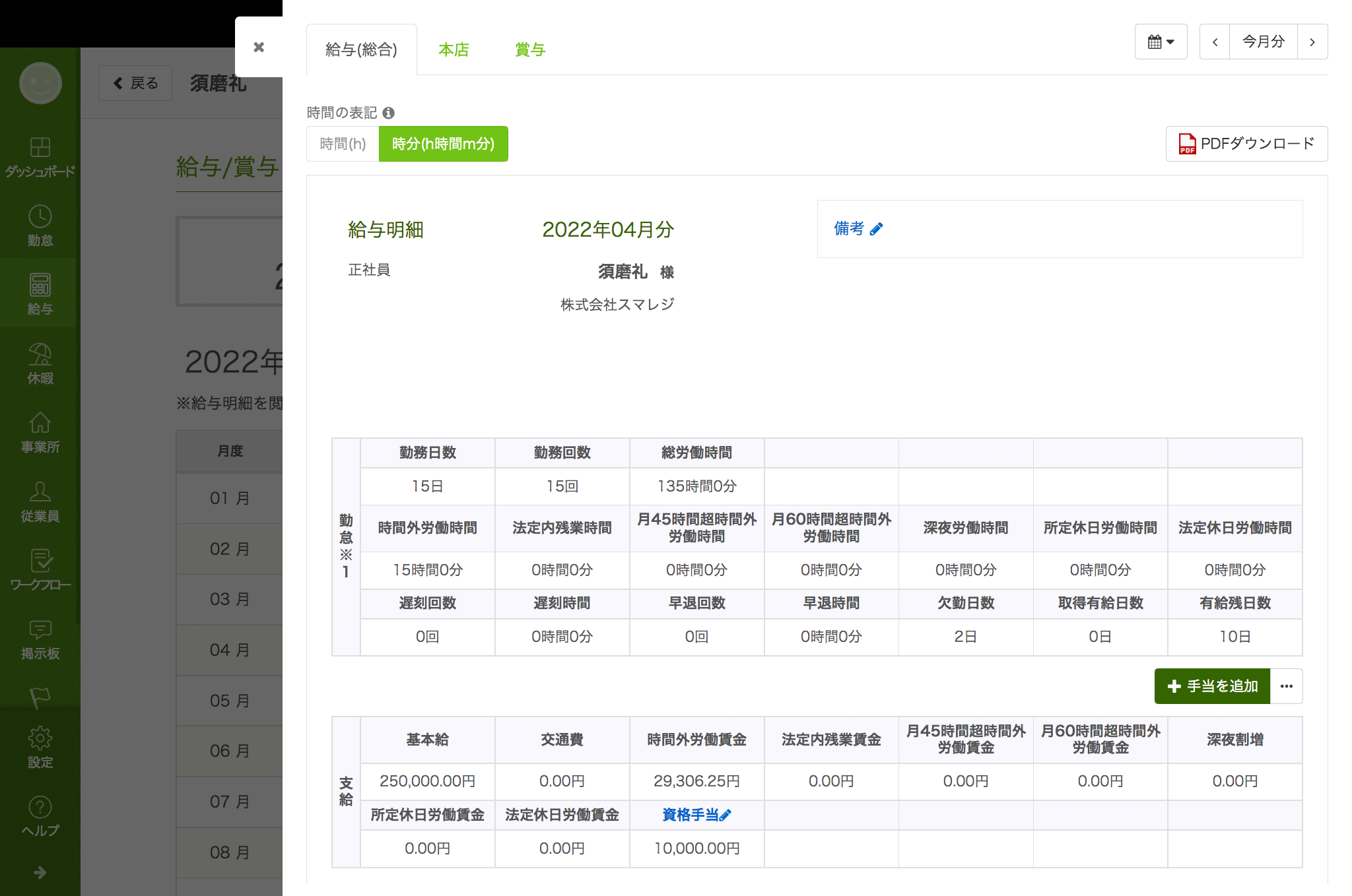Keep 時分(h時間m分) display selected
Viewport: 1352px width, 896px height.
[x=443, y=144]
